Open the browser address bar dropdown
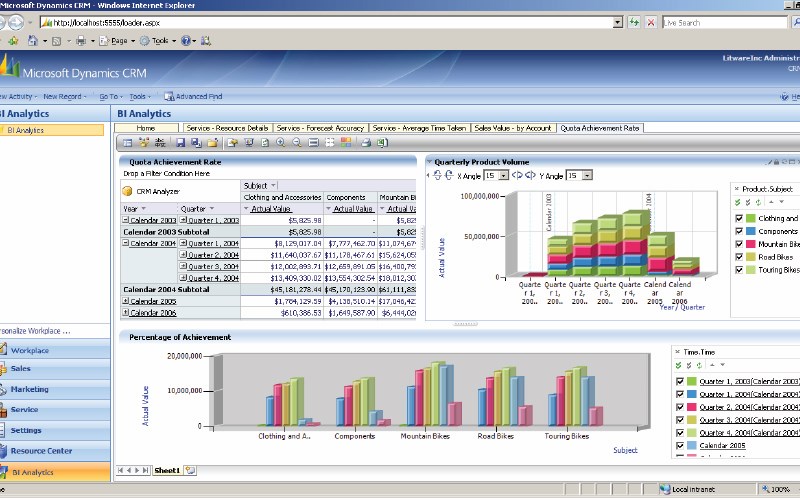 [x=618, y=22]
